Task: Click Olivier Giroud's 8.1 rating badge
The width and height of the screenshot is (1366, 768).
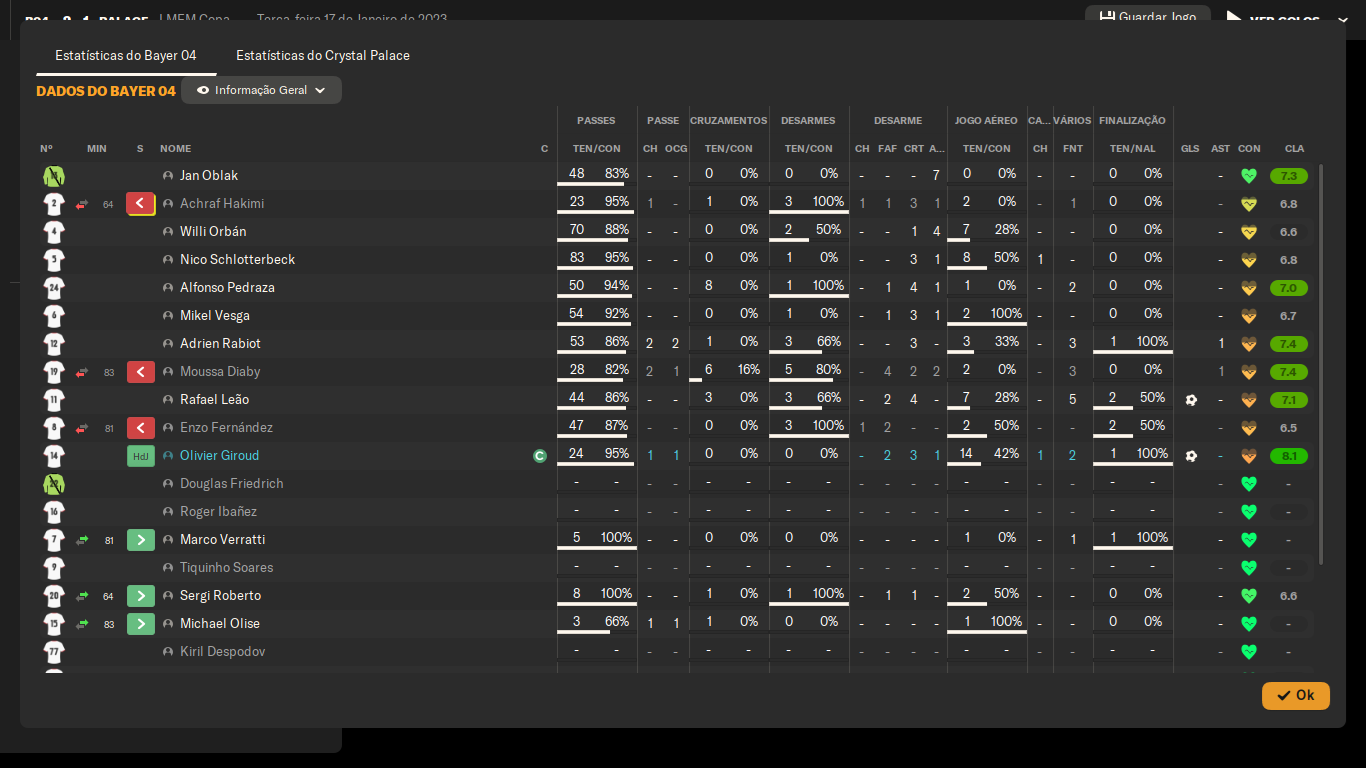Action: 1289,456
